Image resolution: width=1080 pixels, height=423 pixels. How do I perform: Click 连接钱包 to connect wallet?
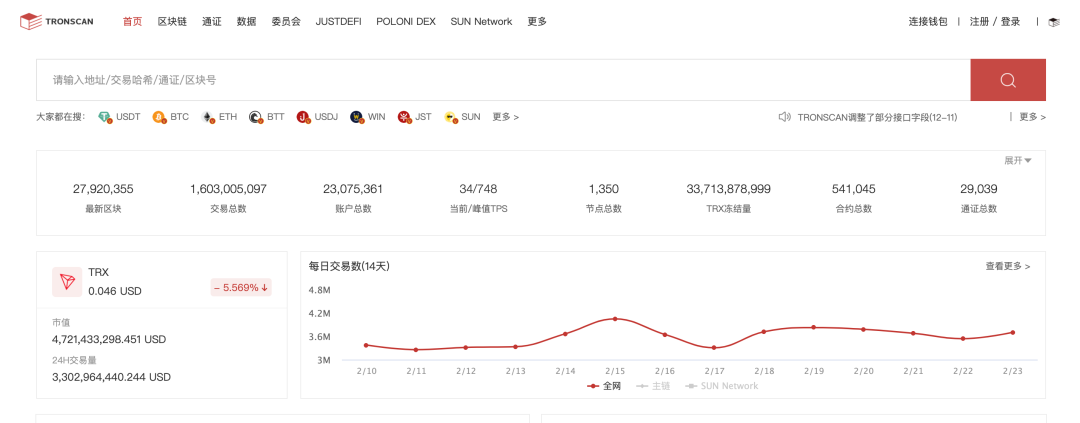tap(928, 21)
